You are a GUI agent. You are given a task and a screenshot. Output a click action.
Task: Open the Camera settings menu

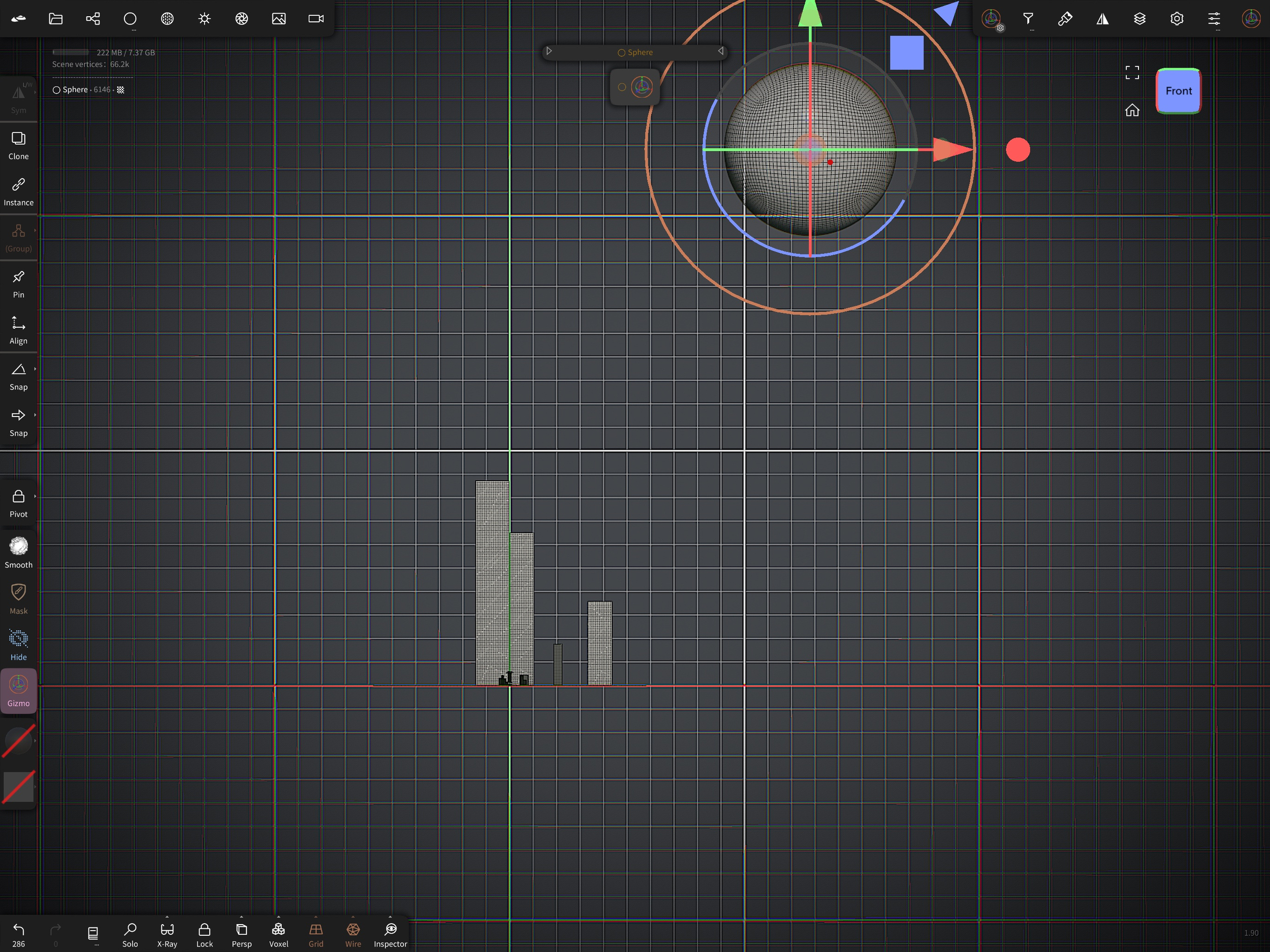point(316,19)
